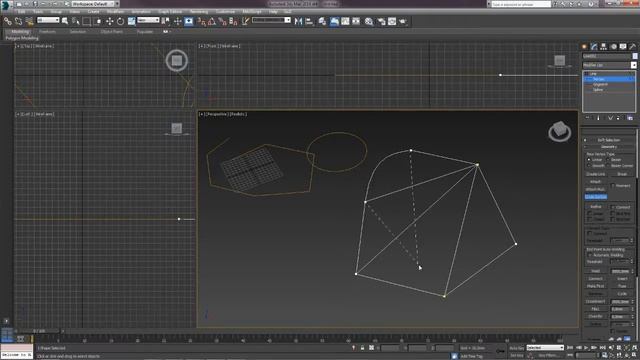Switch to the Hierarchy command panel tab
640x360 pixels.
(604, 47)
